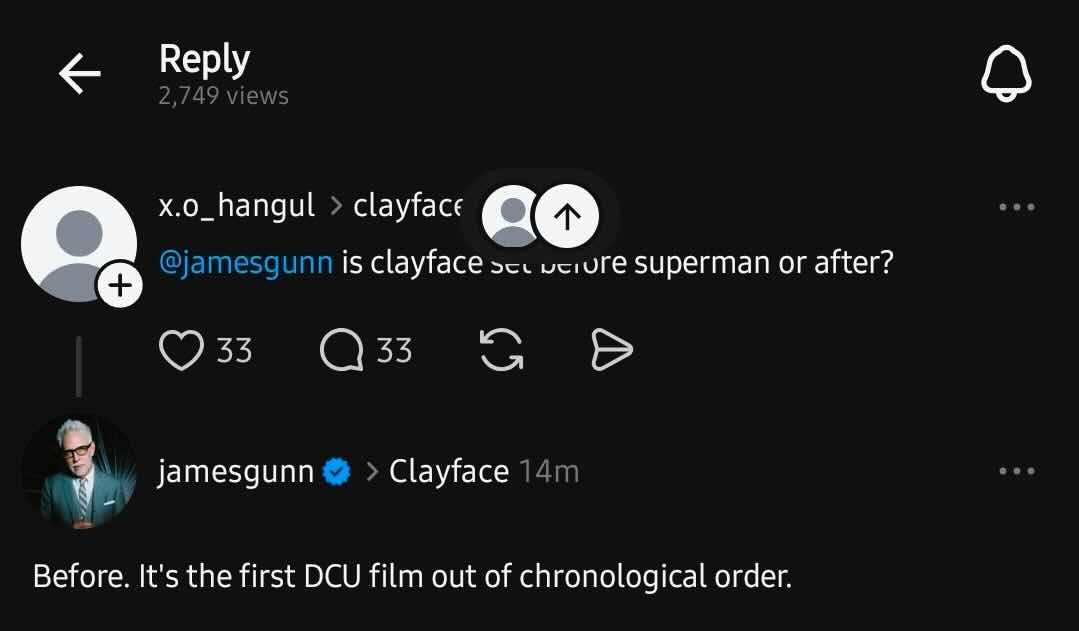
Task: Open the Clayface topic in jamesgunn's reply
Action: pyautogui.click(x=449, y=471)
